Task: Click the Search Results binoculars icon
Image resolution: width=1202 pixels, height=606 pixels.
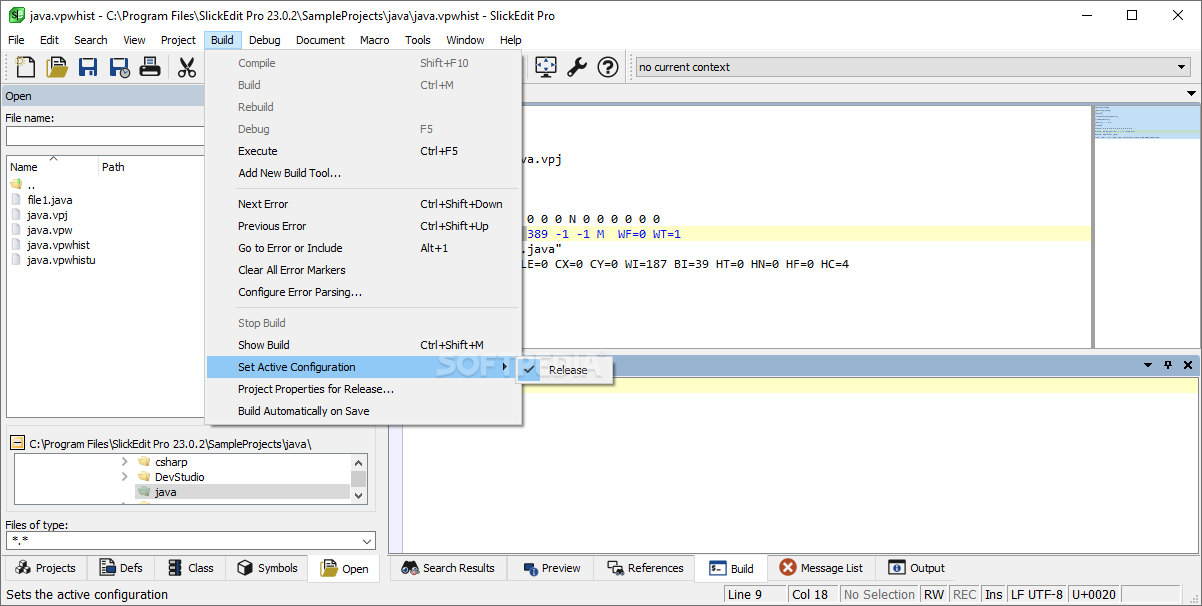Action: click(410, 568)
